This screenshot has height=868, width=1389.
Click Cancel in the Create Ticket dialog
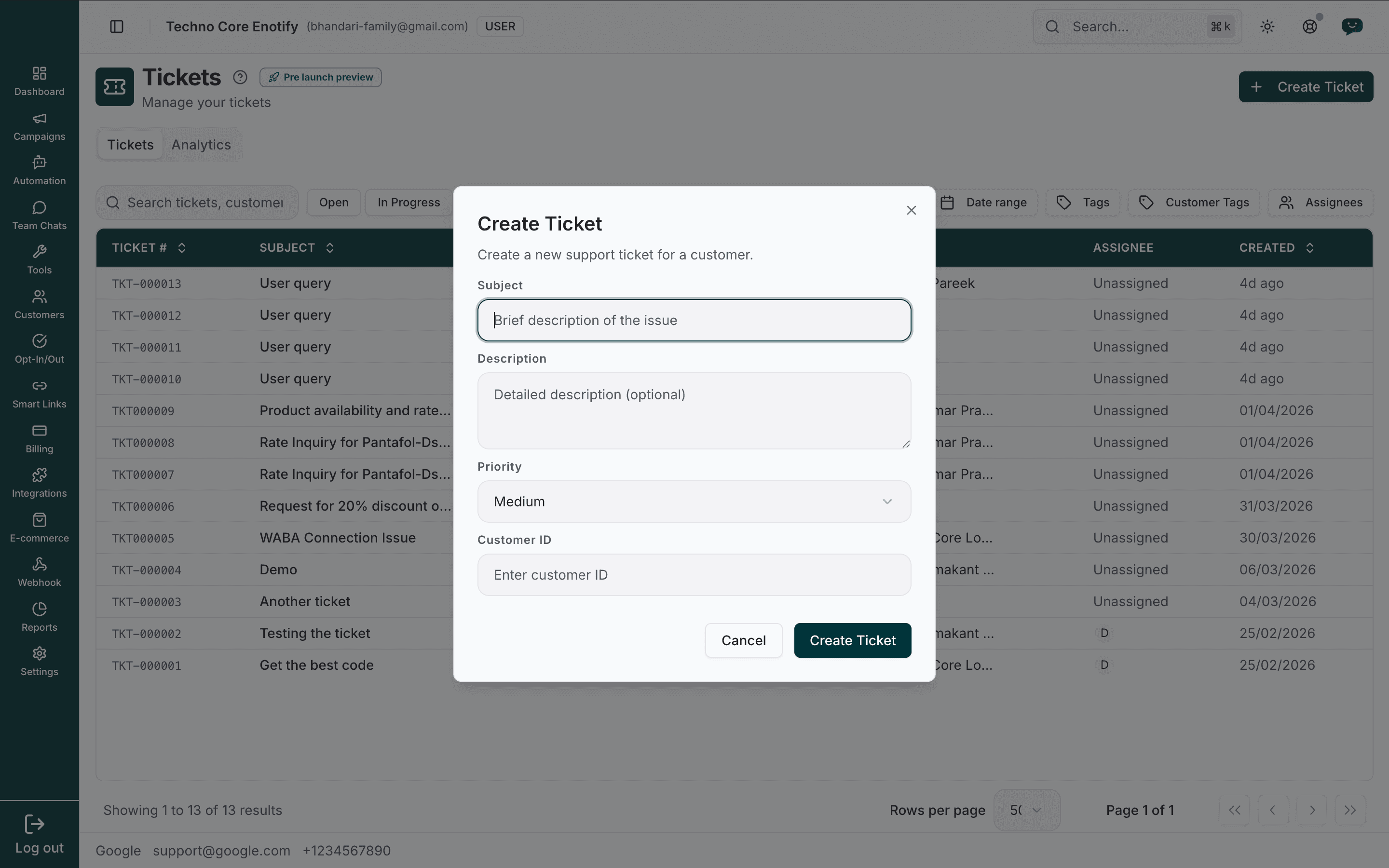(x=743, y=640)
